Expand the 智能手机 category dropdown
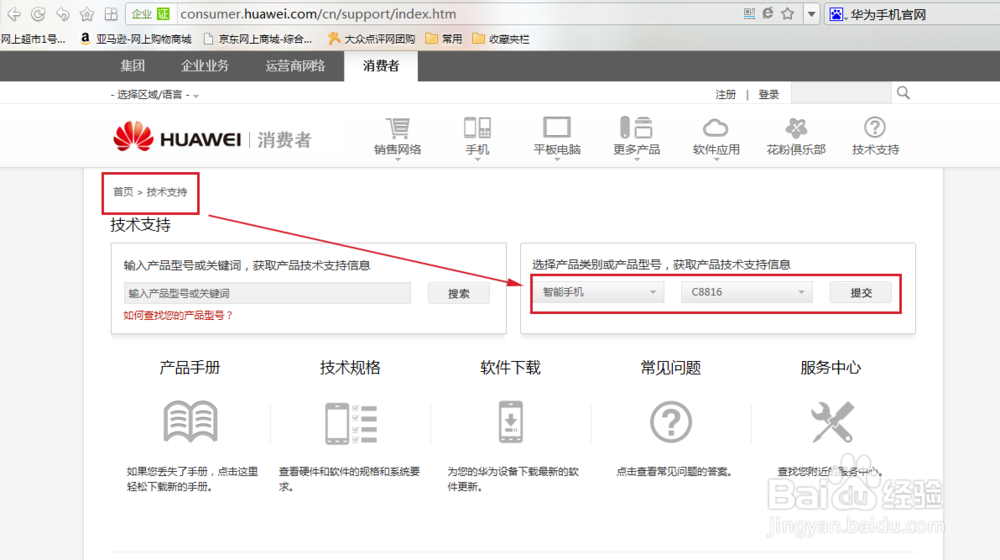 coord(598,292)
